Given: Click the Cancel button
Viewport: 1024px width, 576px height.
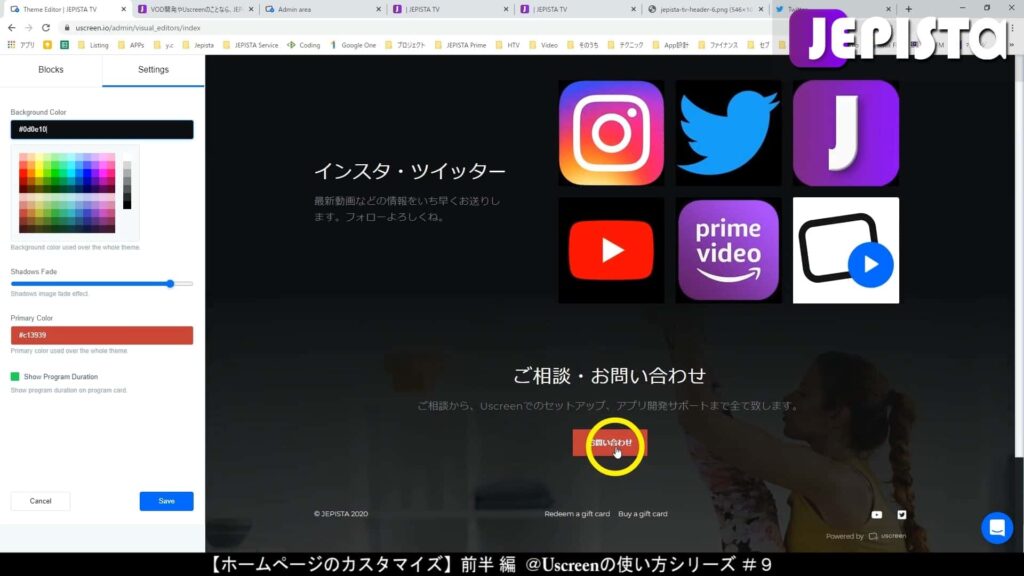Looking at the screenshot, I should tap(40, 501).
